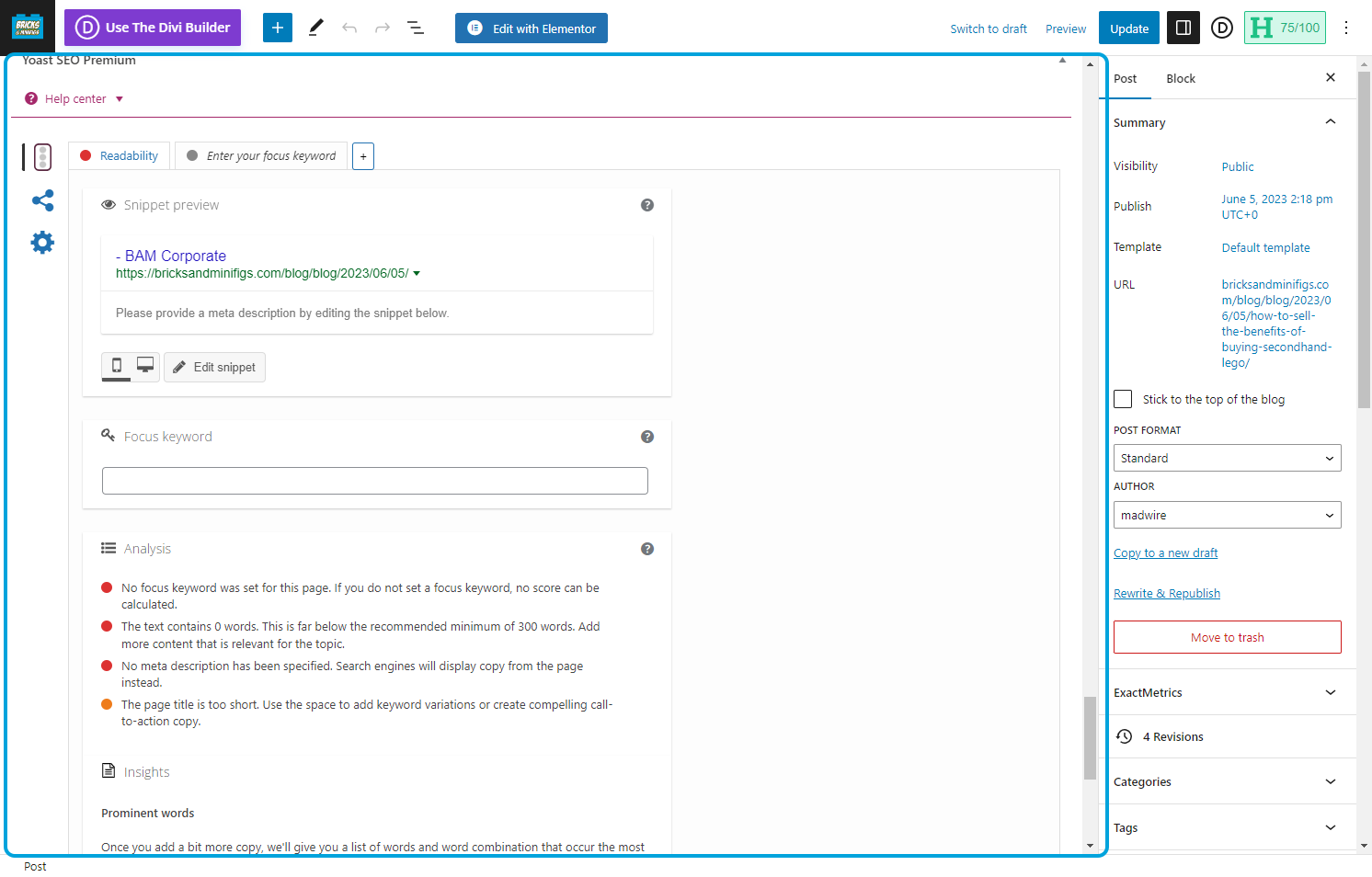Click the Prominent words heading
Screen dimensions: 1372x877
click(147, 813)
